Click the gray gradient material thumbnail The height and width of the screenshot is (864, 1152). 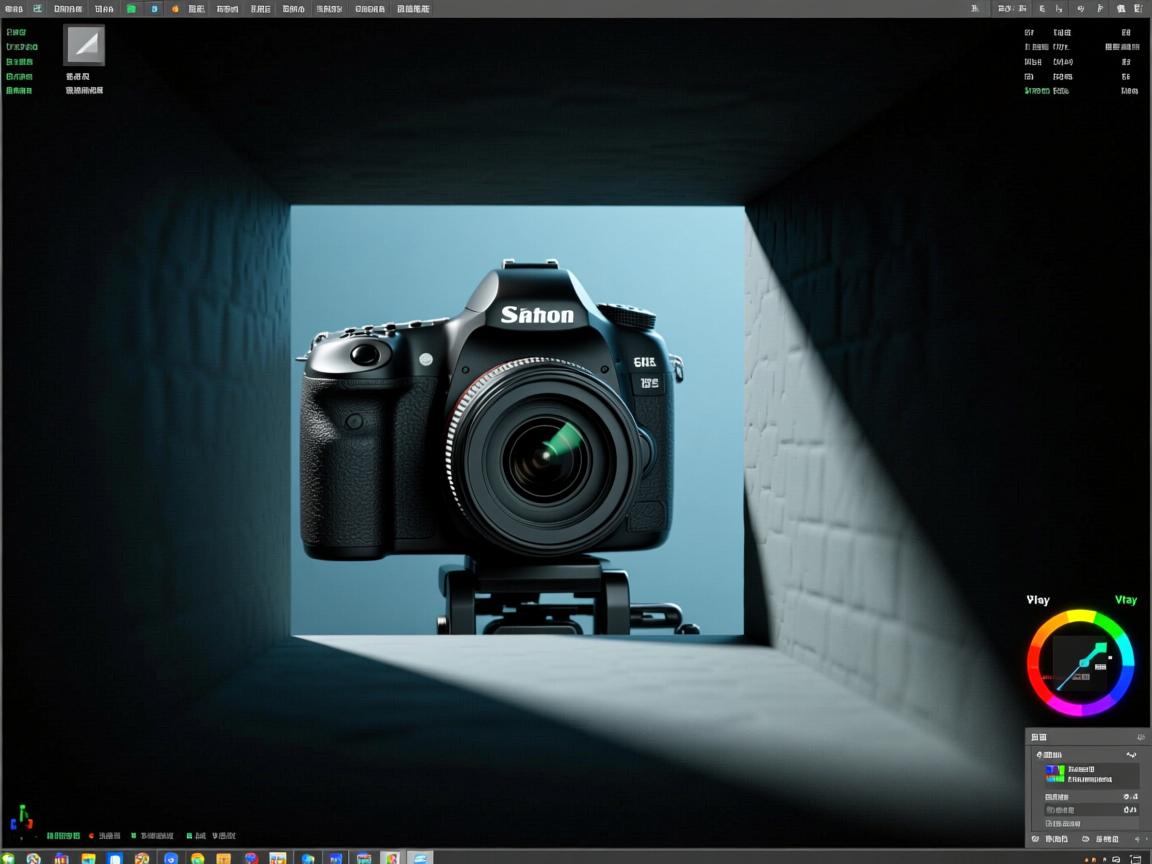84,45
